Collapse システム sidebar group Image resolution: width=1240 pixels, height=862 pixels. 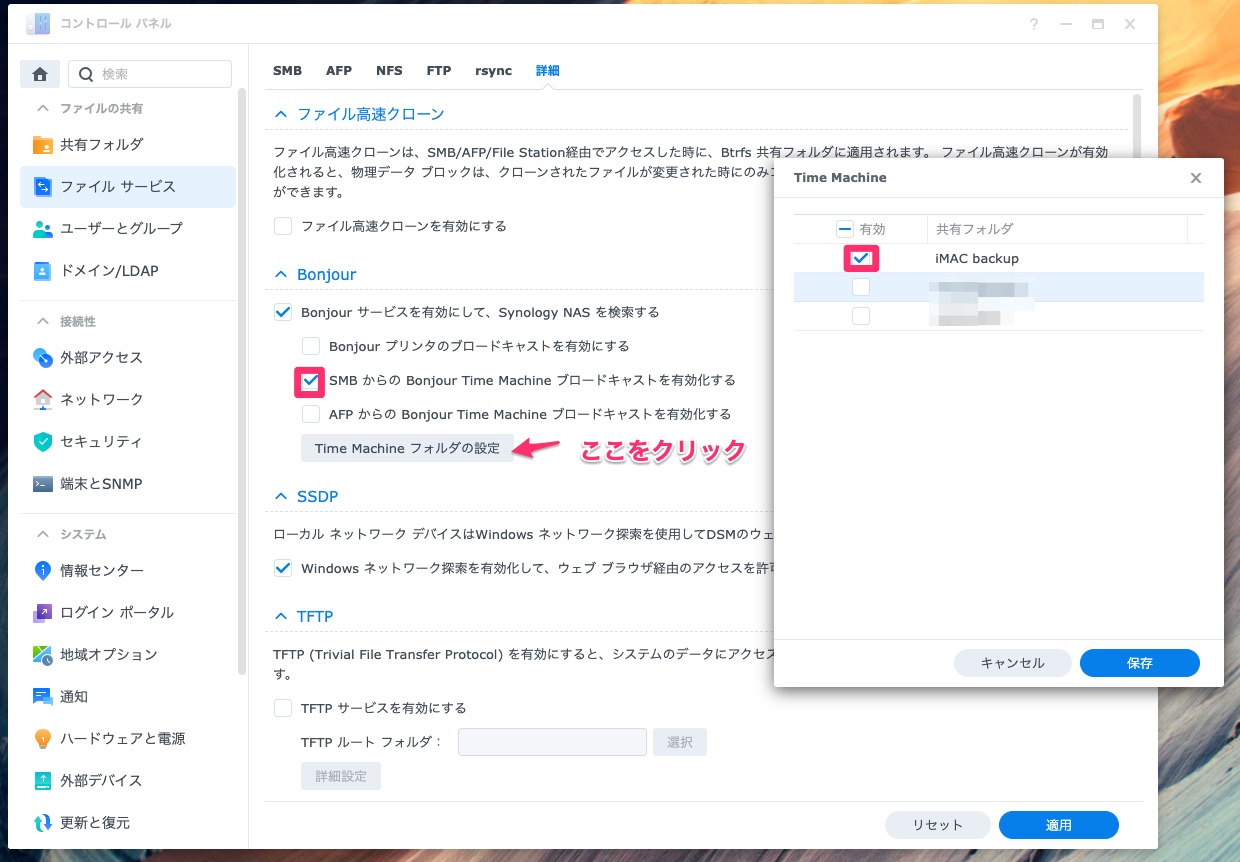pyautogui.click(x=43, y=534)
